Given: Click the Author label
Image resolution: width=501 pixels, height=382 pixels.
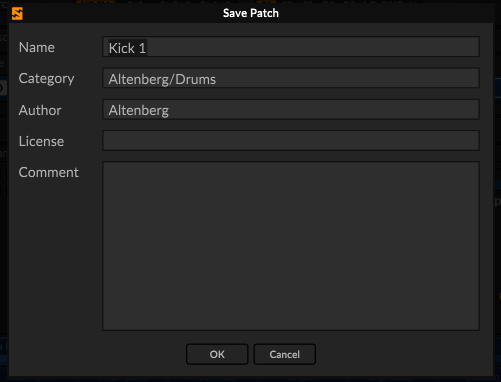Looking at the screenshot, I should (40, 110).
